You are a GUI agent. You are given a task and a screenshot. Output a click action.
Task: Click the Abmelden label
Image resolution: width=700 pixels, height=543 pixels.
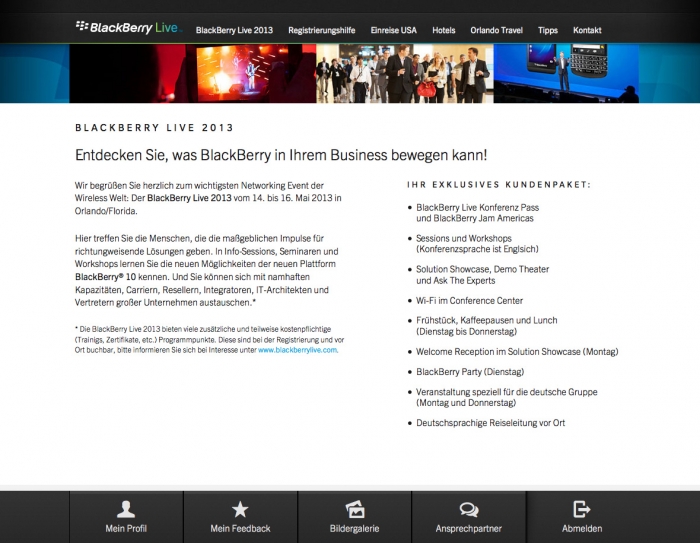[x=582, y=528]
